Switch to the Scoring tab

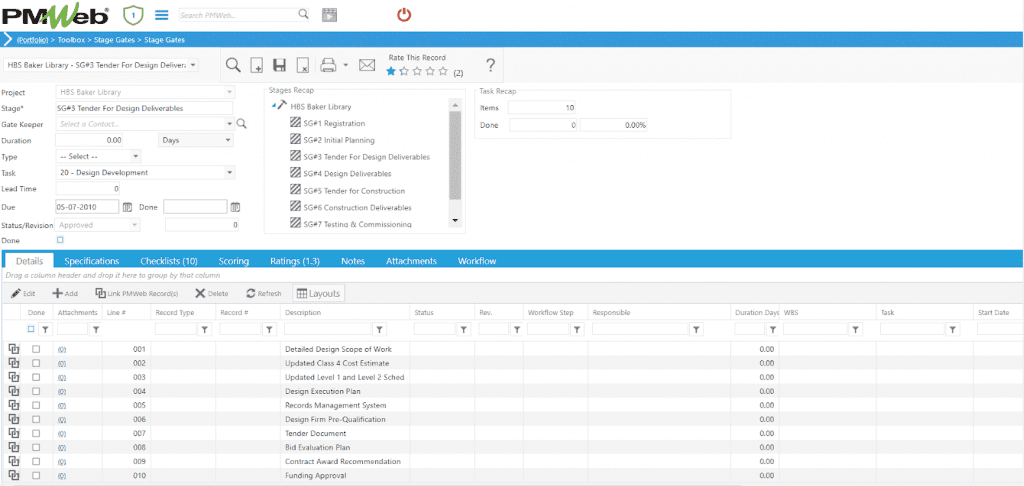234,261
